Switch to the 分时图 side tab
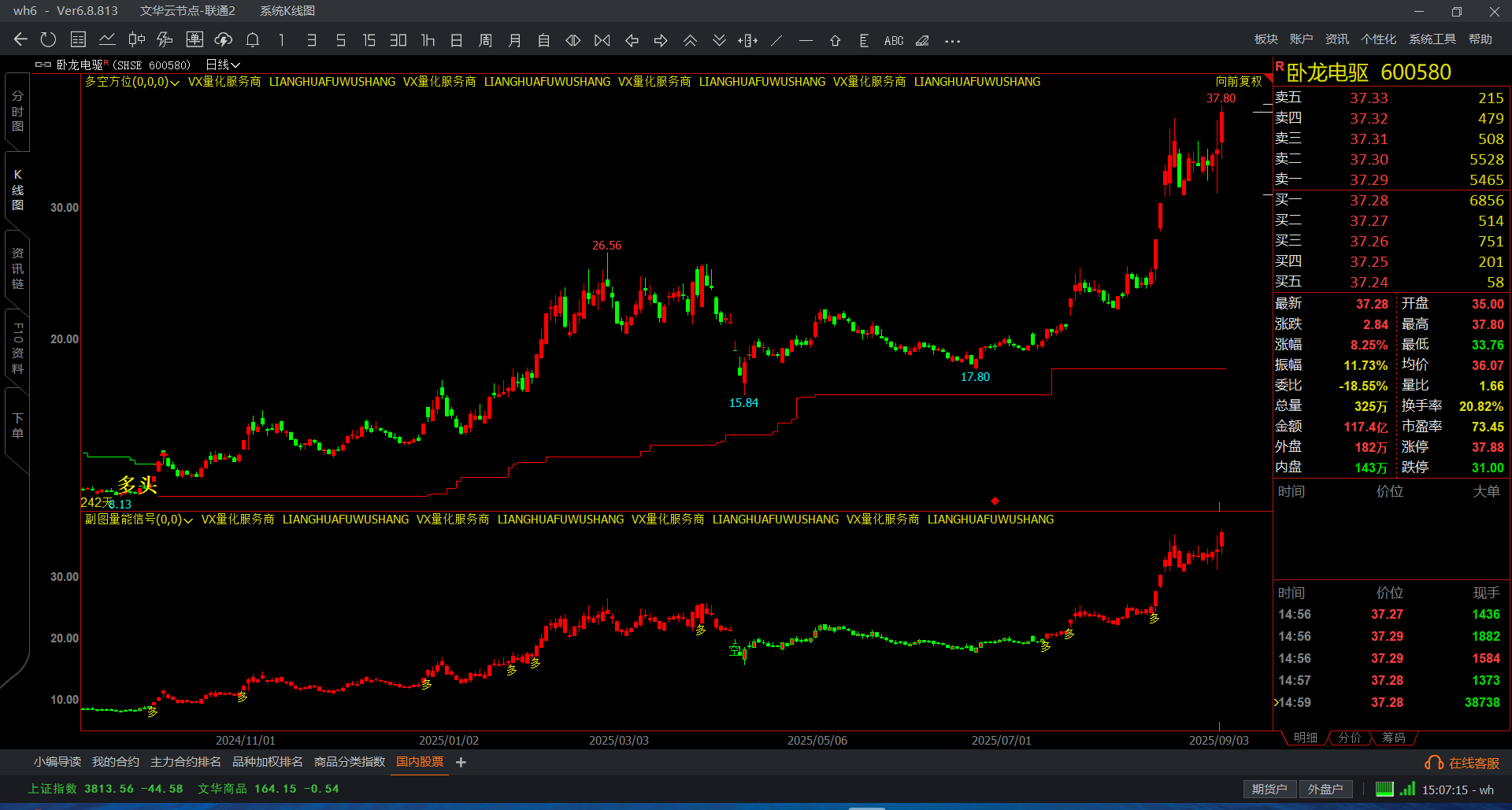The image size is (1512, 810). (x=17, y=111)
